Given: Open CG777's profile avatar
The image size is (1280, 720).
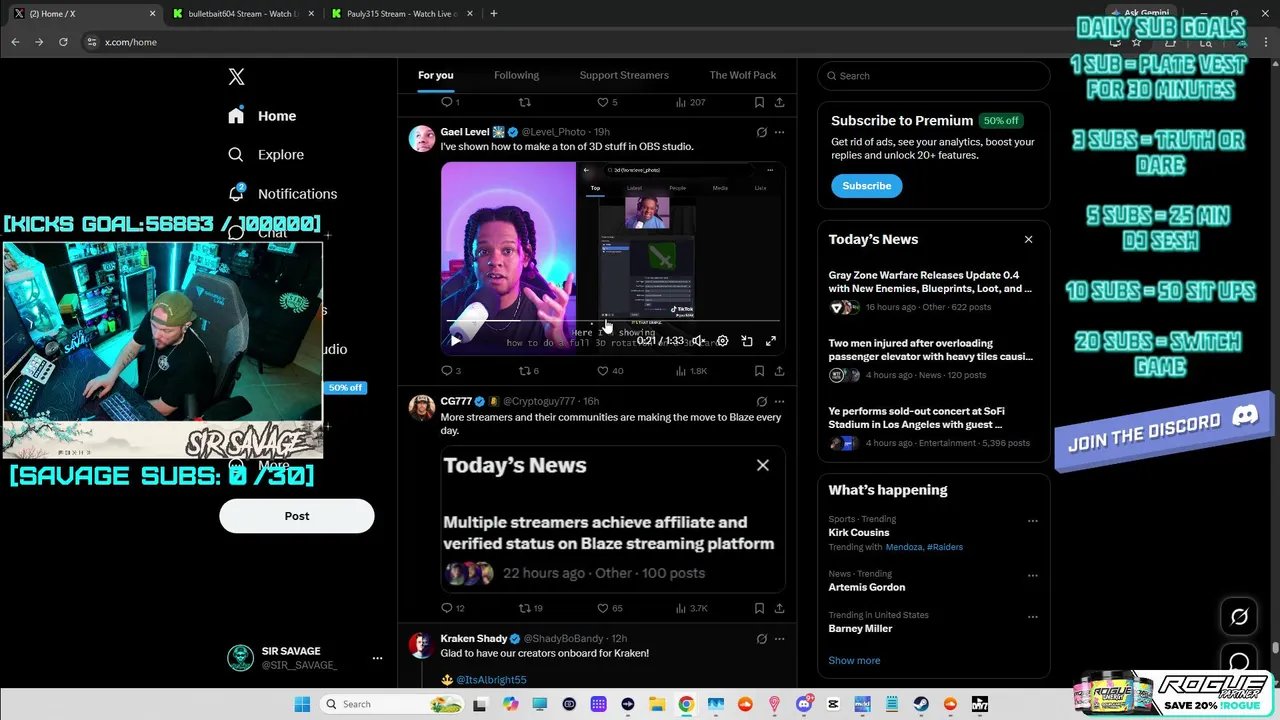Looking at the screenshot, I should 422,407.
